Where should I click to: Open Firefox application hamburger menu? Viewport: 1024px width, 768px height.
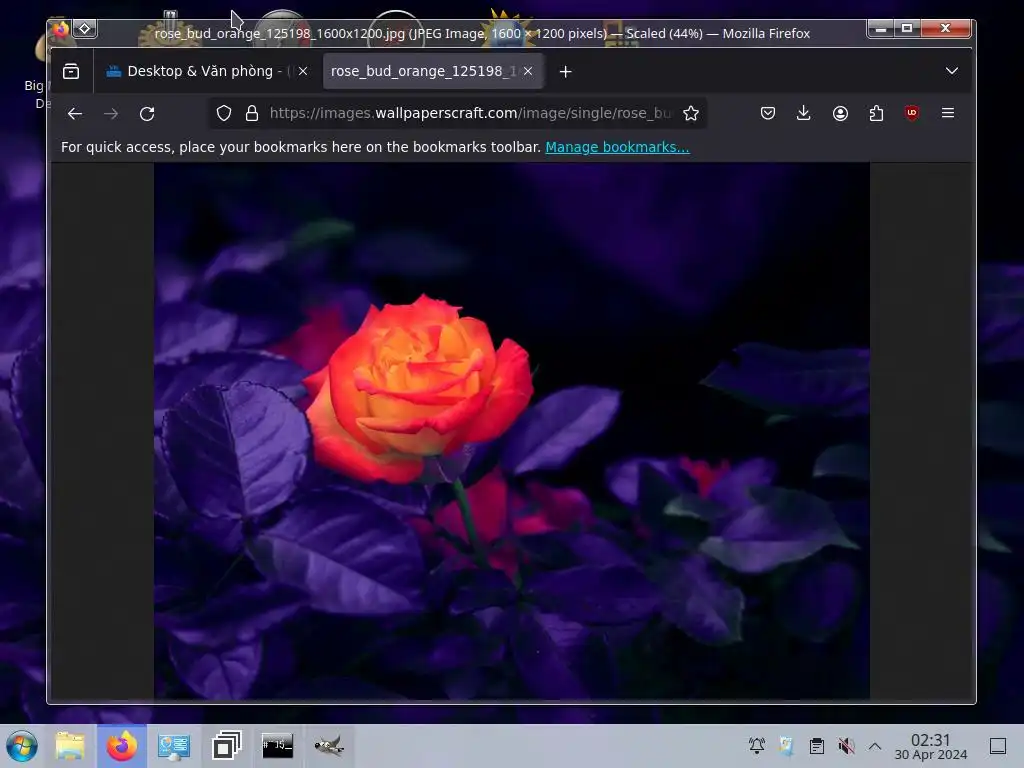(x=948, y=114)
